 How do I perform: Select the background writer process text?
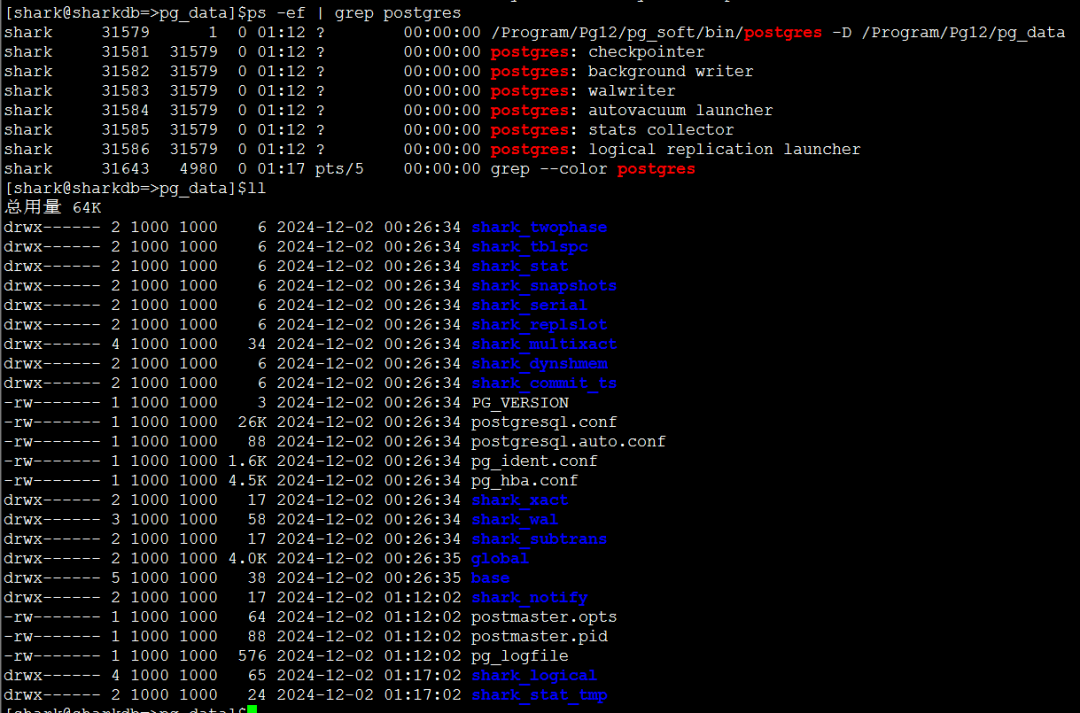point(670,71)
